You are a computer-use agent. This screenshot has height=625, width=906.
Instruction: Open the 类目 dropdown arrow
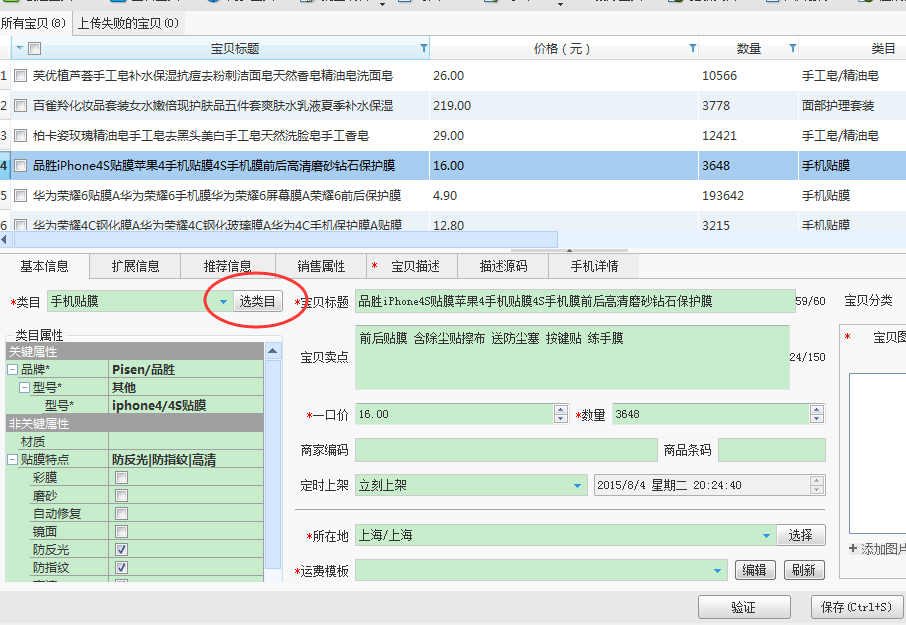(x=223, y=301)
